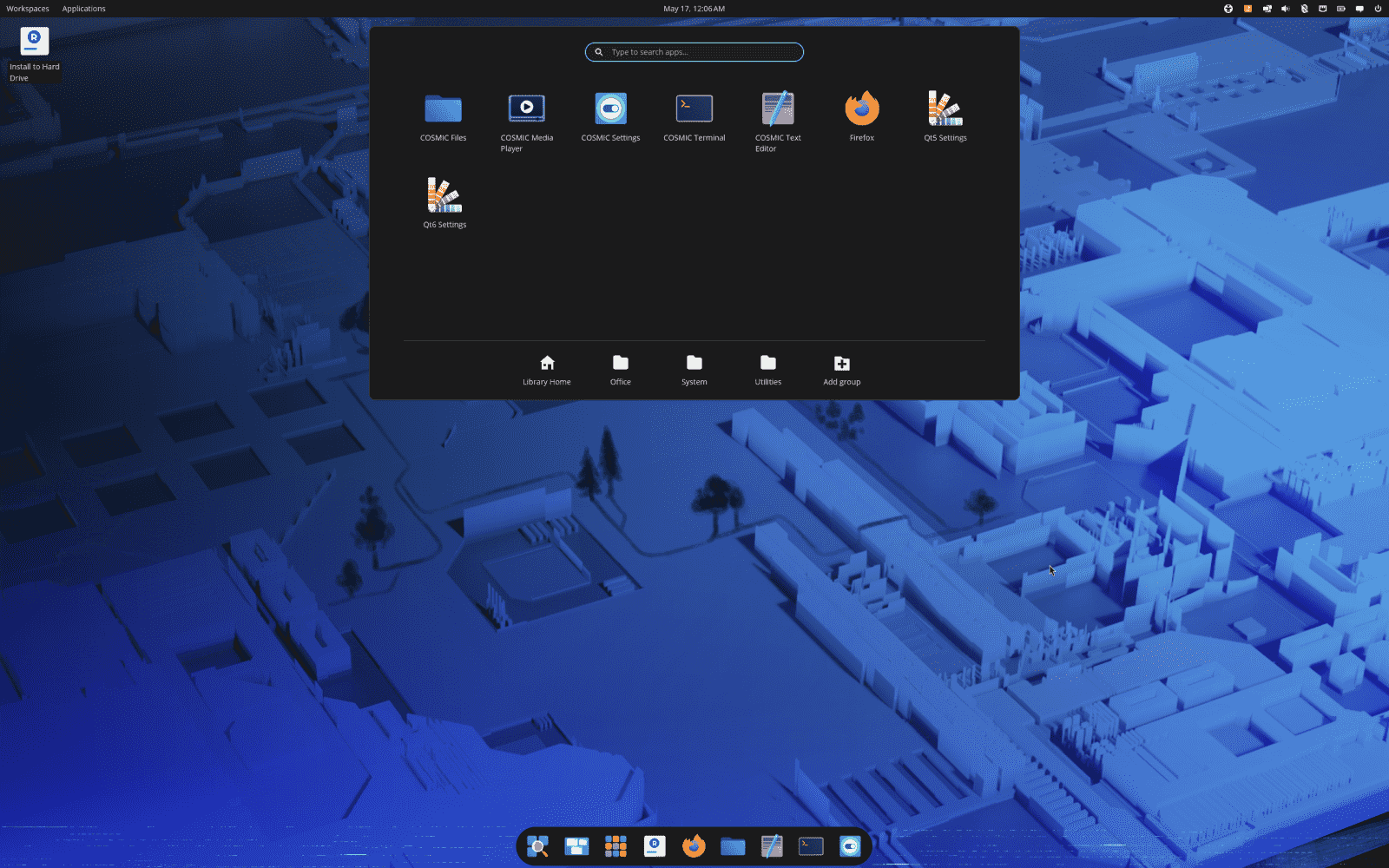1389x868 pixels.
Task: Open the wired network applet
Action: tap(1322, 9)
